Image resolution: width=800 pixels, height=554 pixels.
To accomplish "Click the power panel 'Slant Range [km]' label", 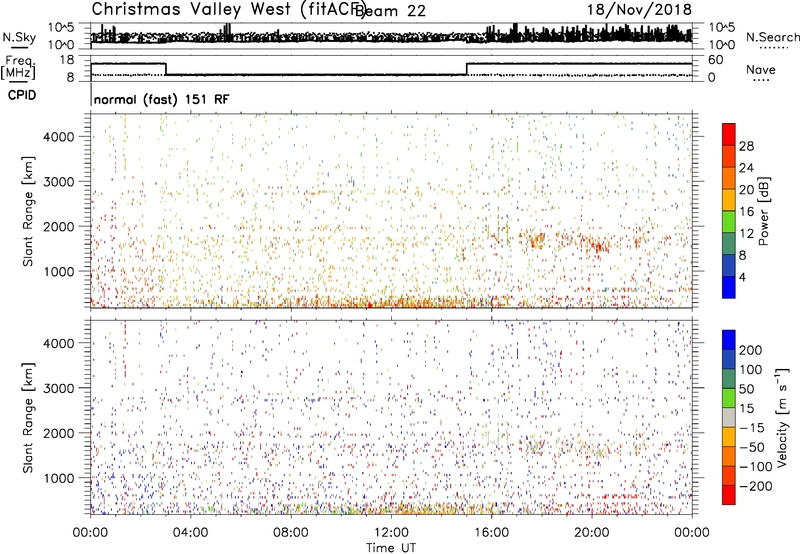I will click(28, 211).
